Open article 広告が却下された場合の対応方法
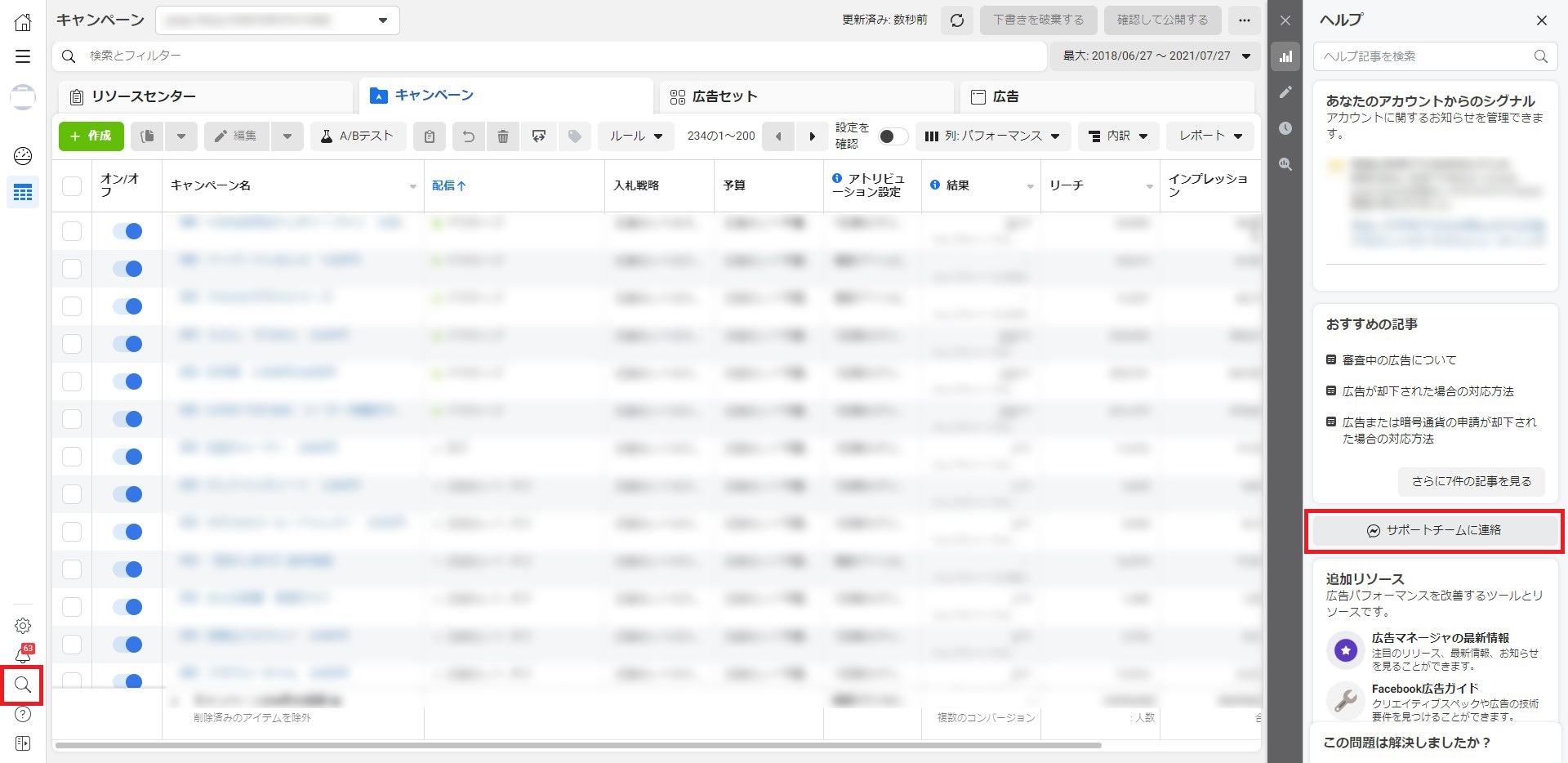 tap(1428, 391)
